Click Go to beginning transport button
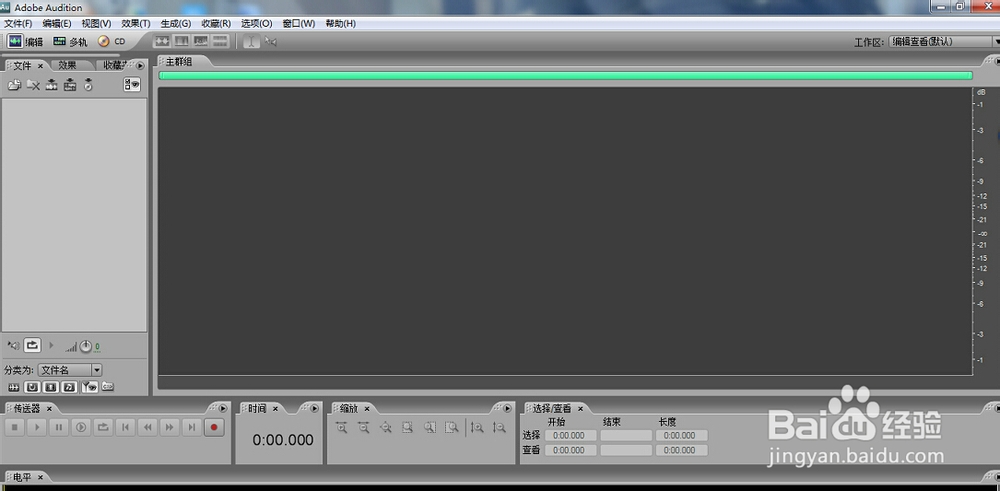Image resolution: width=1000 pixels, height=491 pixels. tap(125, 427)
